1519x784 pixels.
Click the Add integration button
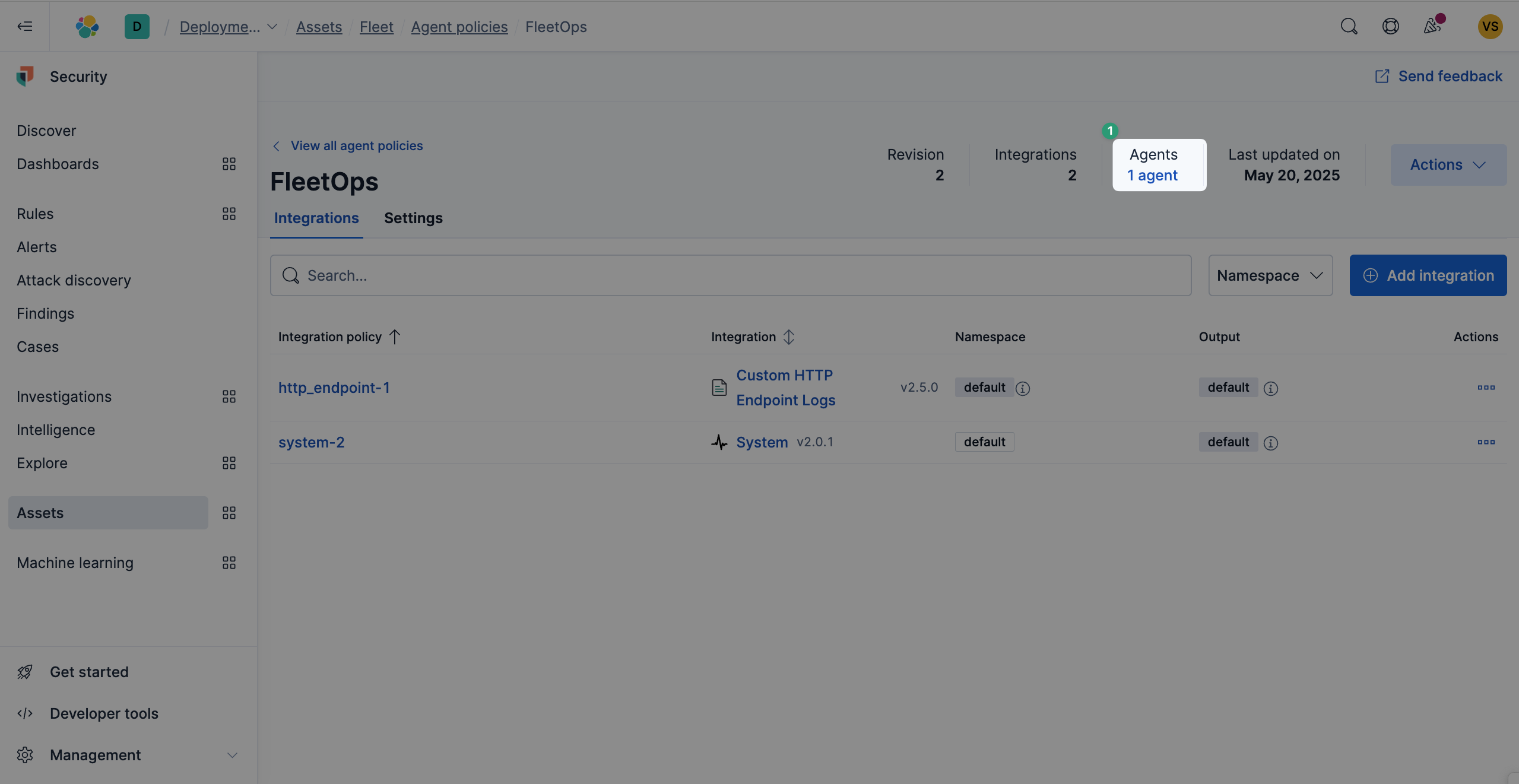1428,275
